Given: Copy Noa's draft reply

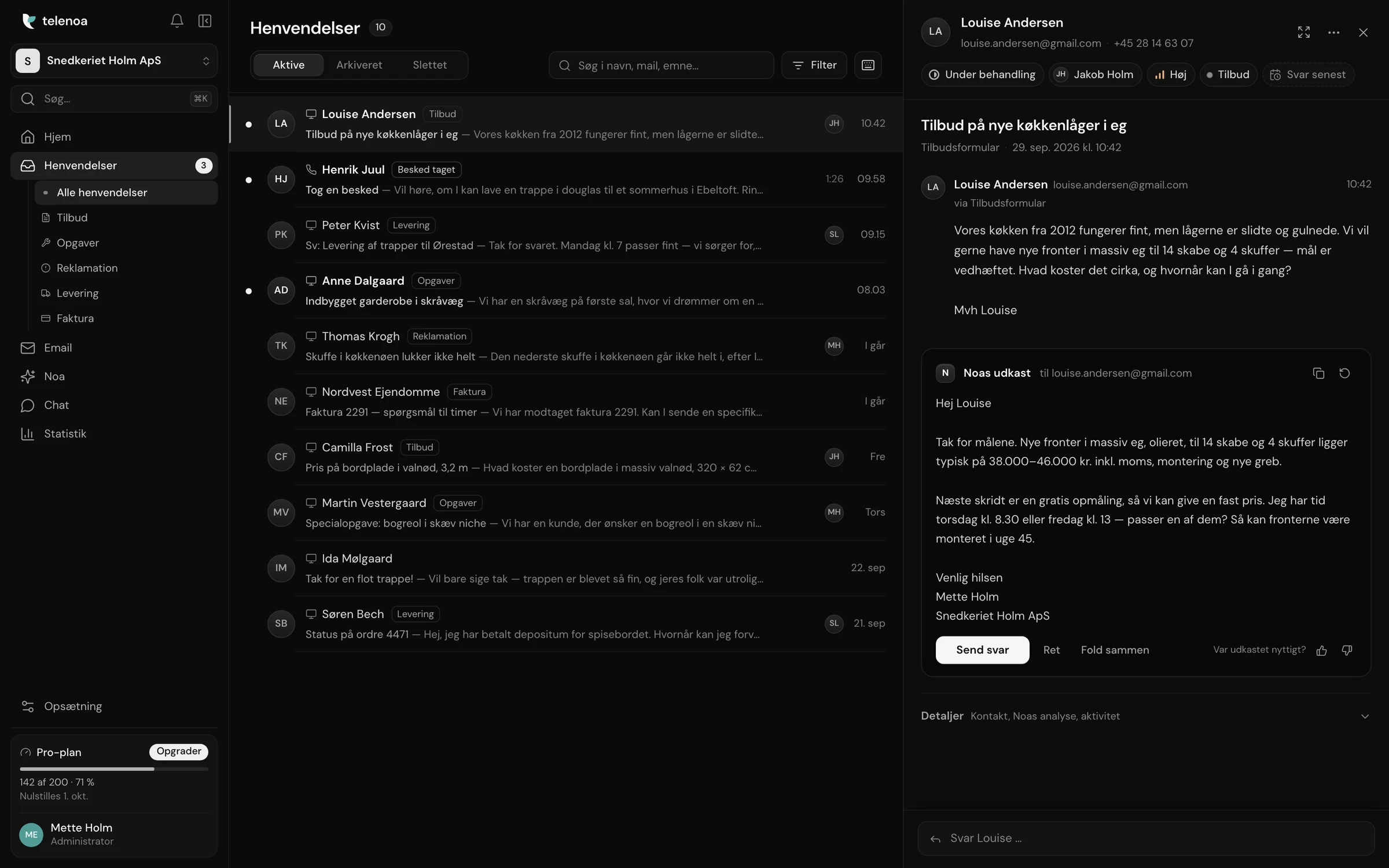Looking at the screenshot, I should (1318, 373).
